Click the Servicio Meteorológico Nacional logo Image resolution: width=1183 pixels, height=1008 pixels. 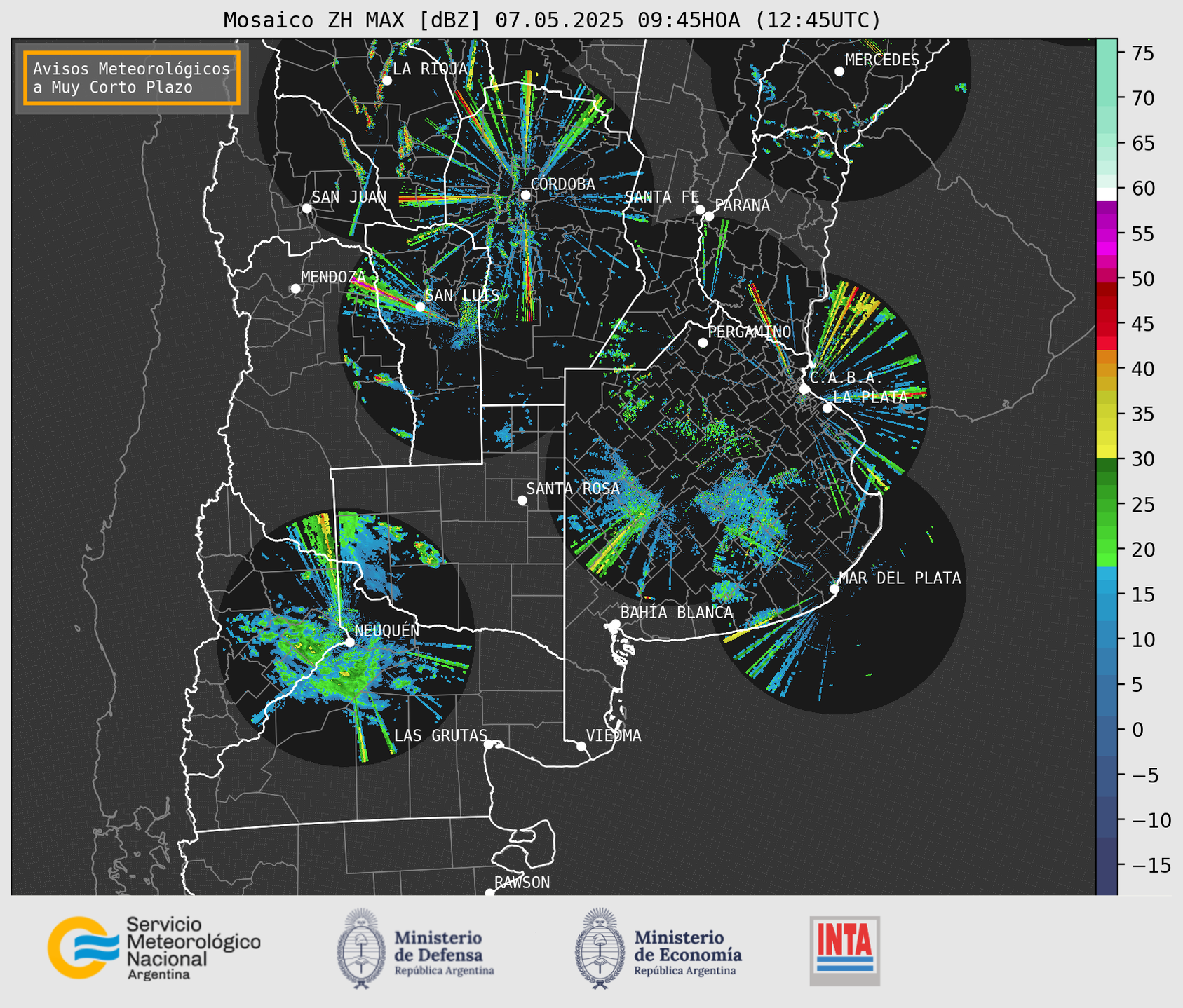(x=154, y=948)
